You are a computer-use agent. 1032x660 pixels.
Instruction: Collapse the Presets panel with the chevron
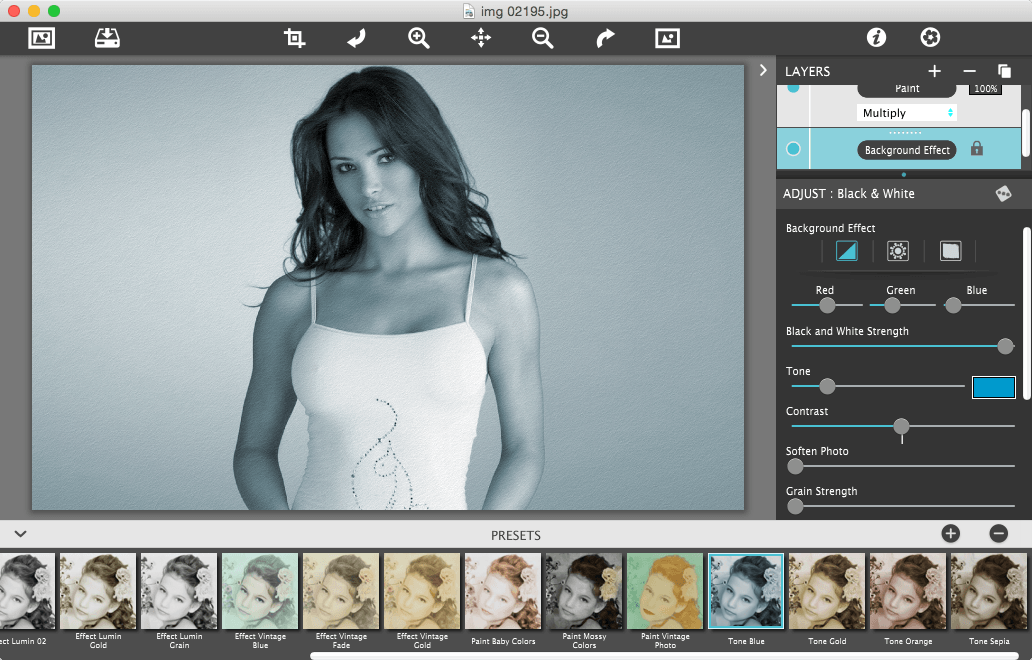tap(22, 534)
